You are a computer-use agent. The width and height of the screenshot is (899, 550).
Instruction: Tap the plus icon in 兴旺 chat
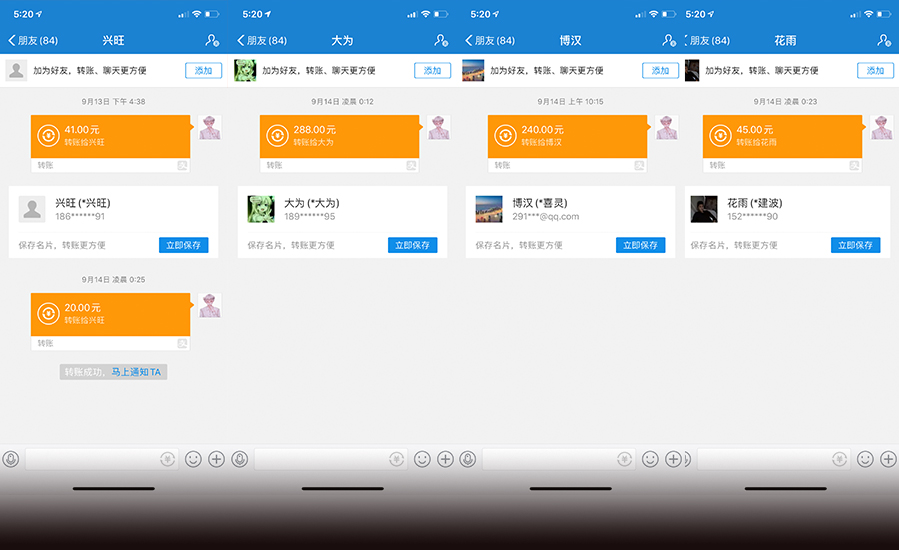tap(216, 459)
